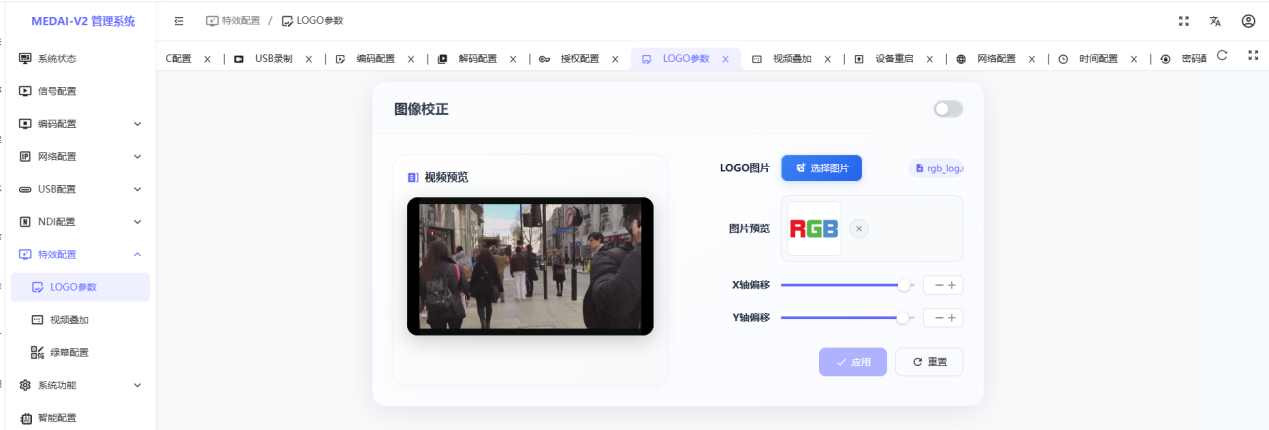Expand the 网络配置 sidebar submenu arrow

point(137,156)
